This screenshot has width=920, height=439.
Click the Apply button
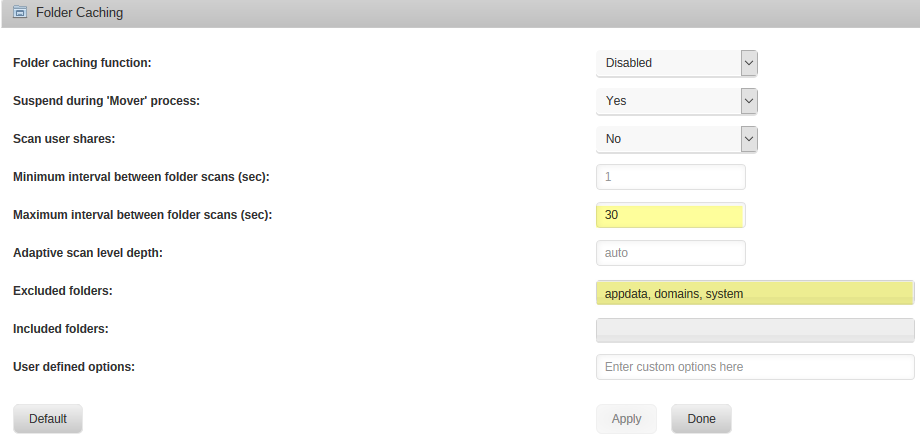[626, 418]
